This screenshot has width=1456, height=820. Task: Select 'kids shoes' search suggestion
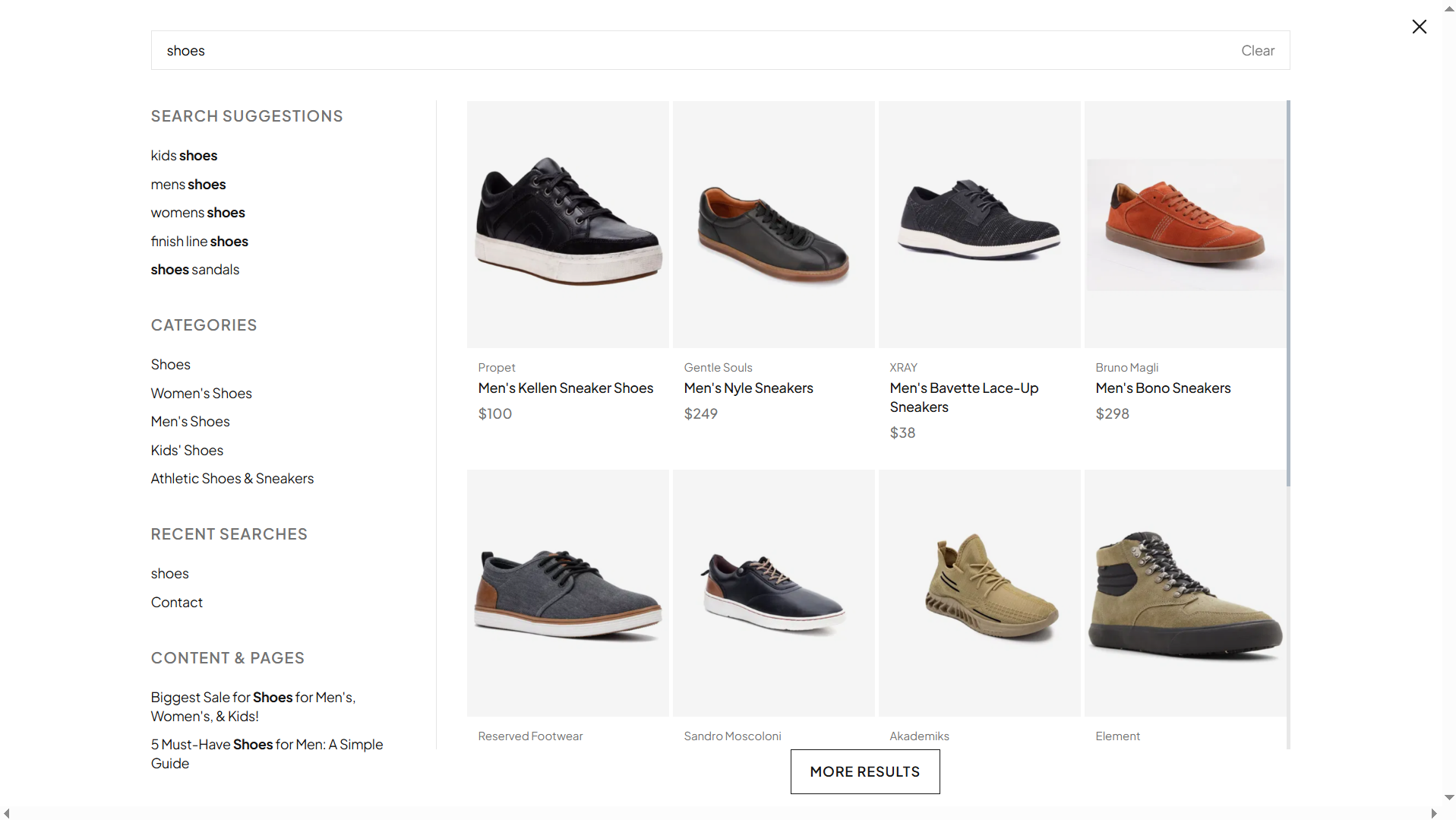[184, 155]
